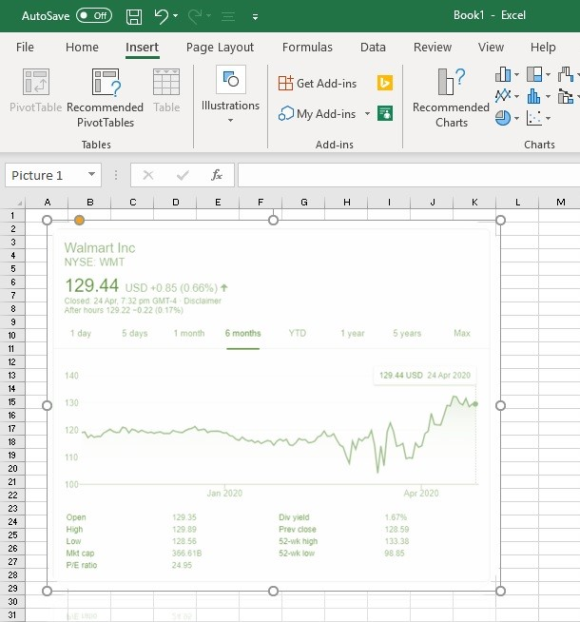This screenshot has width=580, height=622.
Task: Select column A header
Action: [47, 202]
